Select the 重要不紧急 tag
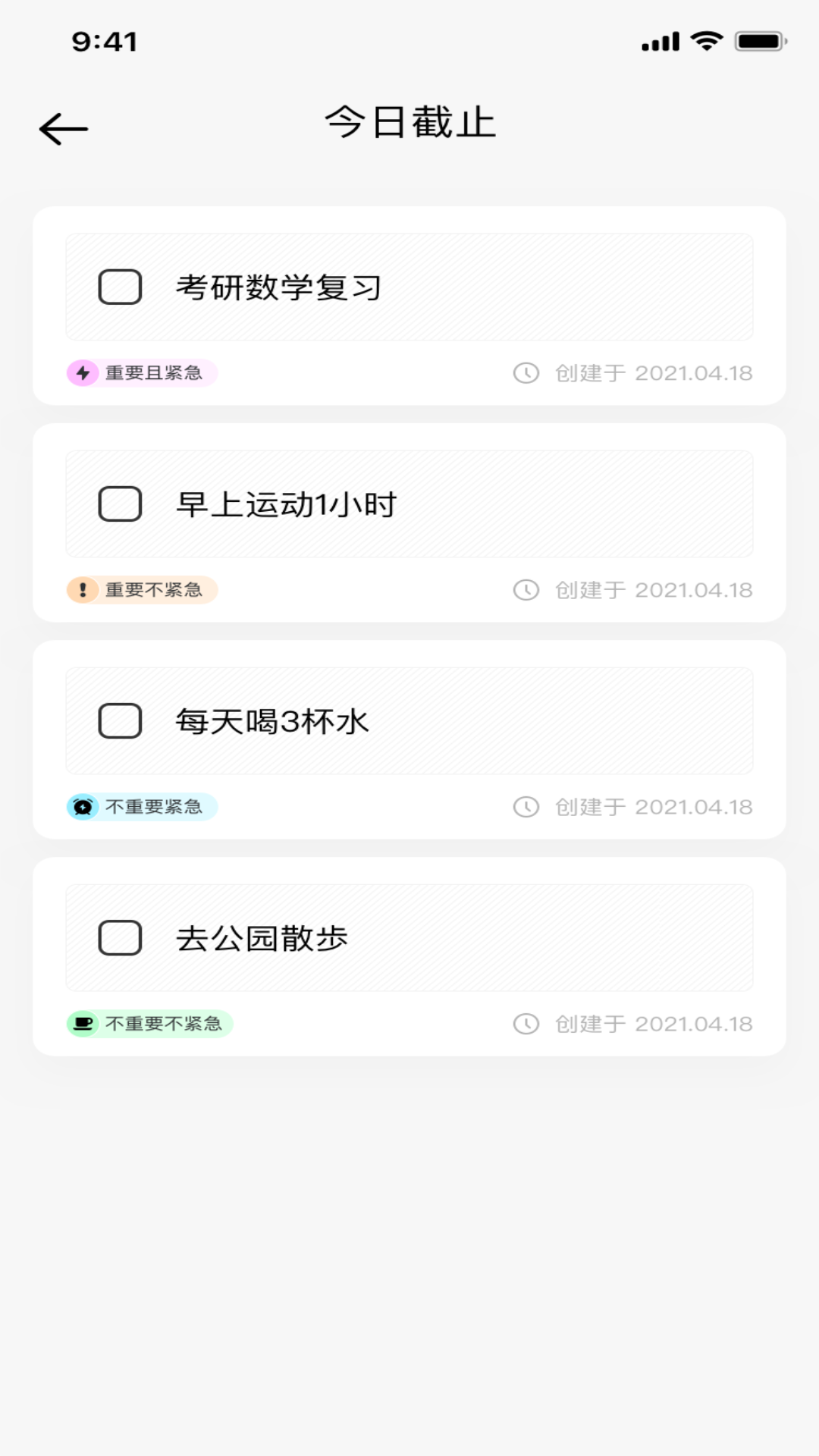 (154, 590)
